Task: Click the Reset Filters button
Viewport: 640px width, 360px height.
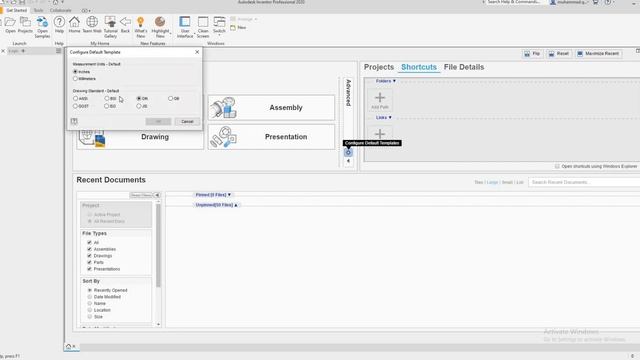Action: pos(141,195)
